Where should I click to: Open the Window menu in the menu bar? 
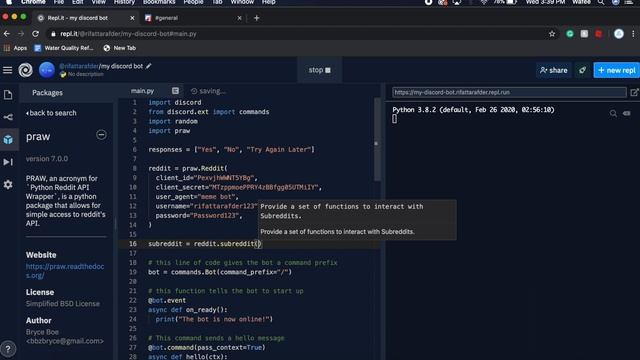(242, 2)
